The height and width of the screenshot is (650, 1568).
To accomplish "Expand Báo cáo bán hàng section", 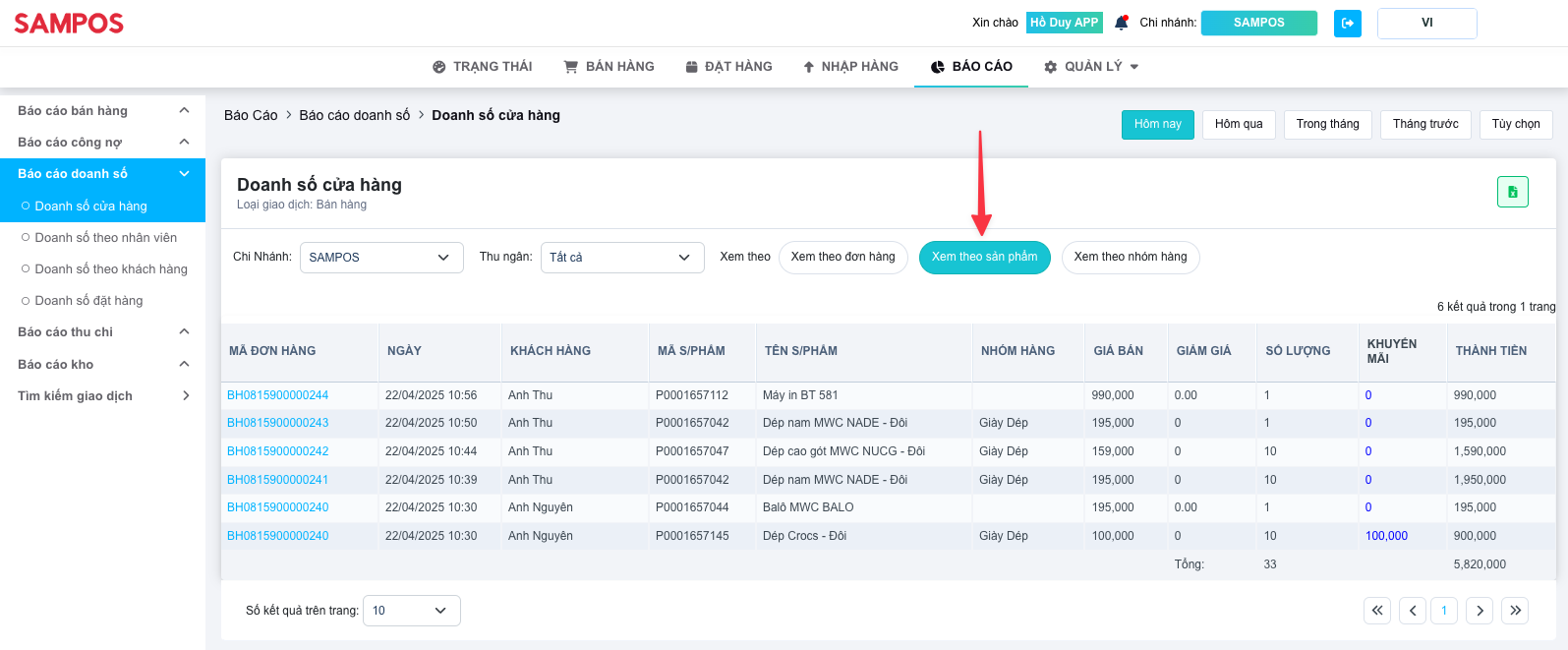I will pyautogui.click(x=103, y=111).
